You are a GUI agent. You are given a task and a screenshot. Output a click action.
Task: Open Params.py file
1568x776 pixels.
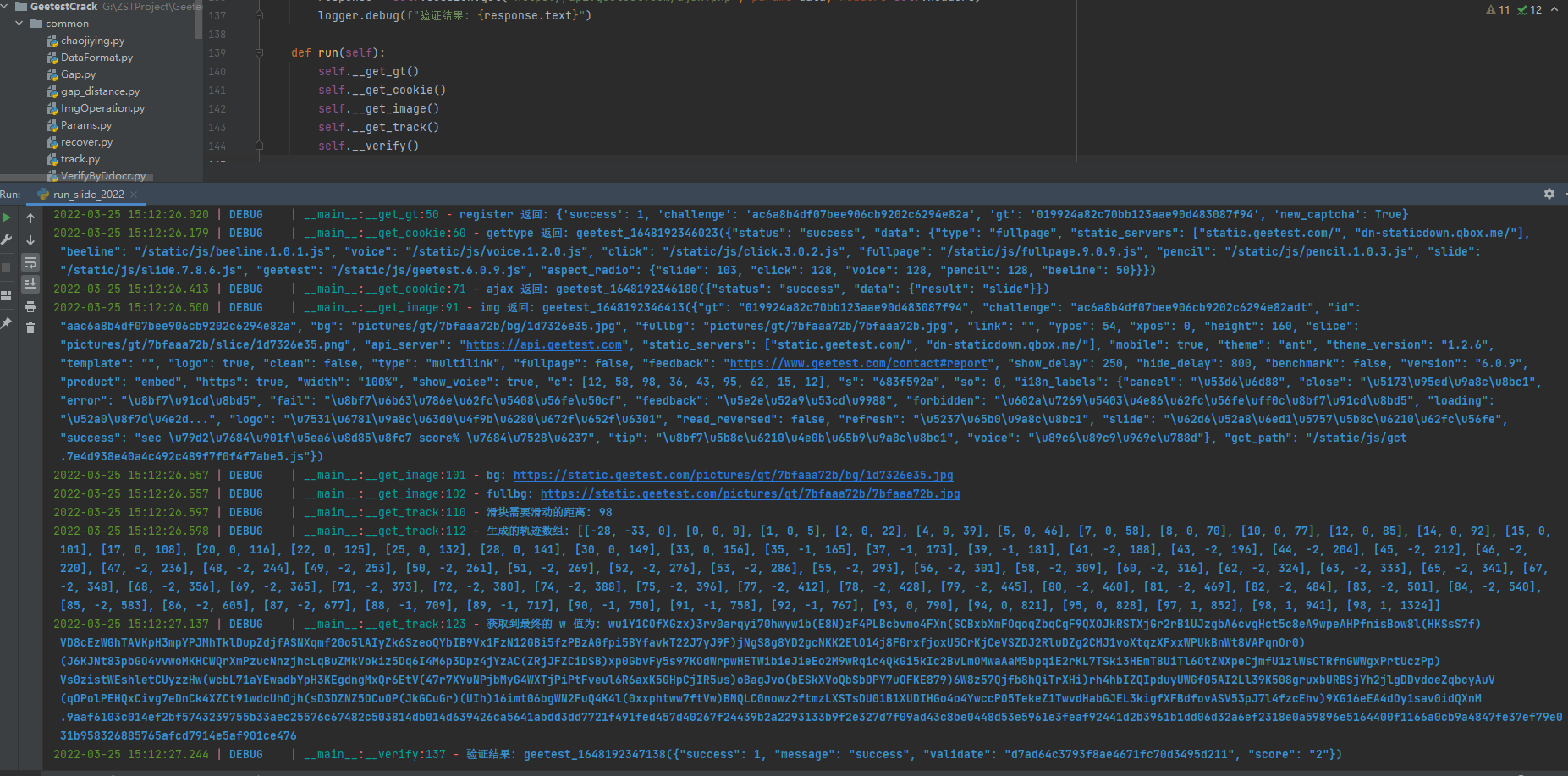86,125
